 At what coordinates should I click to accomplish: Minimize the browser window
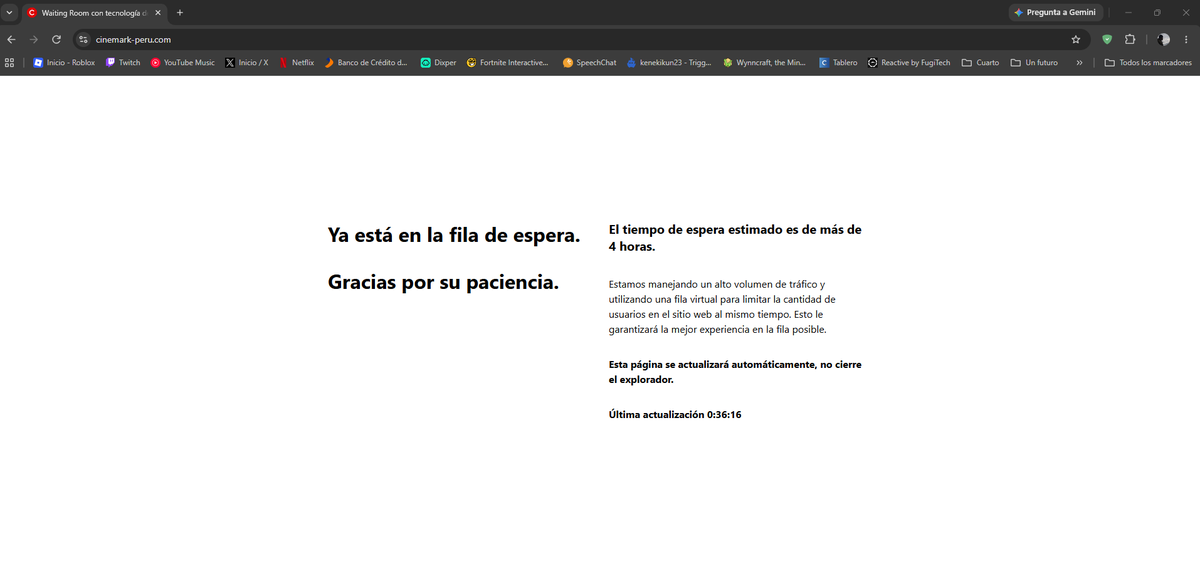pyautogui.click(x=1128, y=12)
